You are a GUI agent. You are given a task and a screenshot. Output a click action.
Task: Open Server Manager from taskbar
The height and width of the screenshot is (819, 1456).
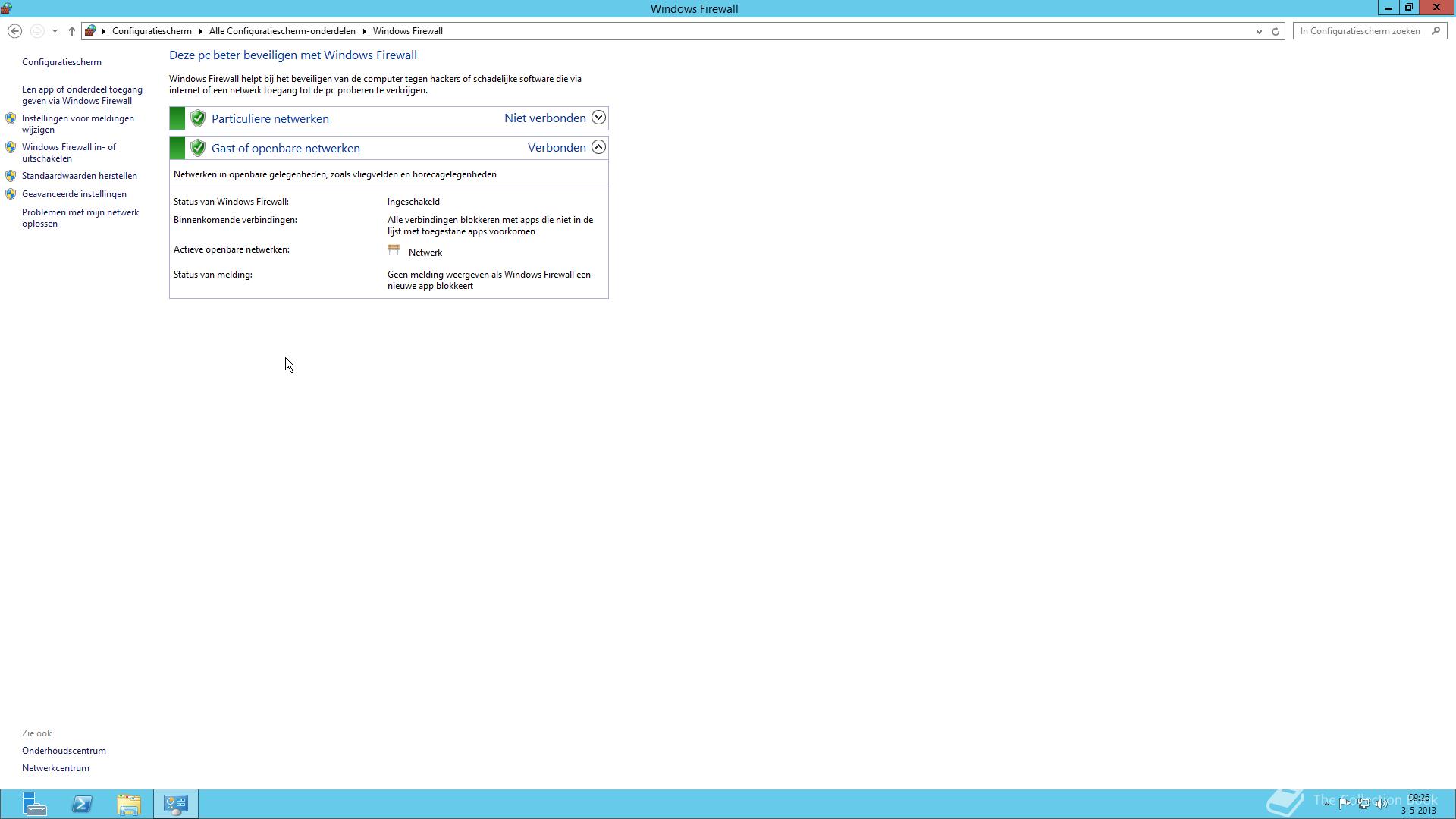pyautogui.click(x=34, y=804)
